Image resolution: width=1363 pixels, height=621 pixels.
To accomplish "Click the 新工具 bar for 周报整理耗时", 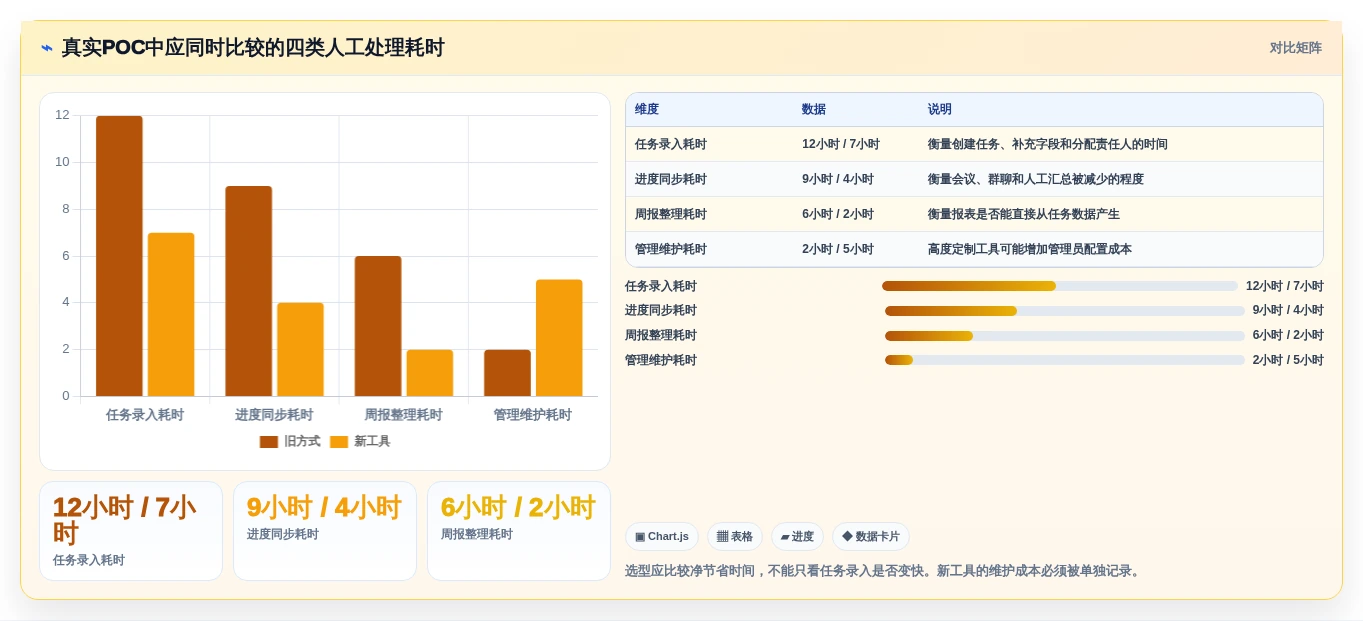I will pyautogui.click(x=430, y=373).
